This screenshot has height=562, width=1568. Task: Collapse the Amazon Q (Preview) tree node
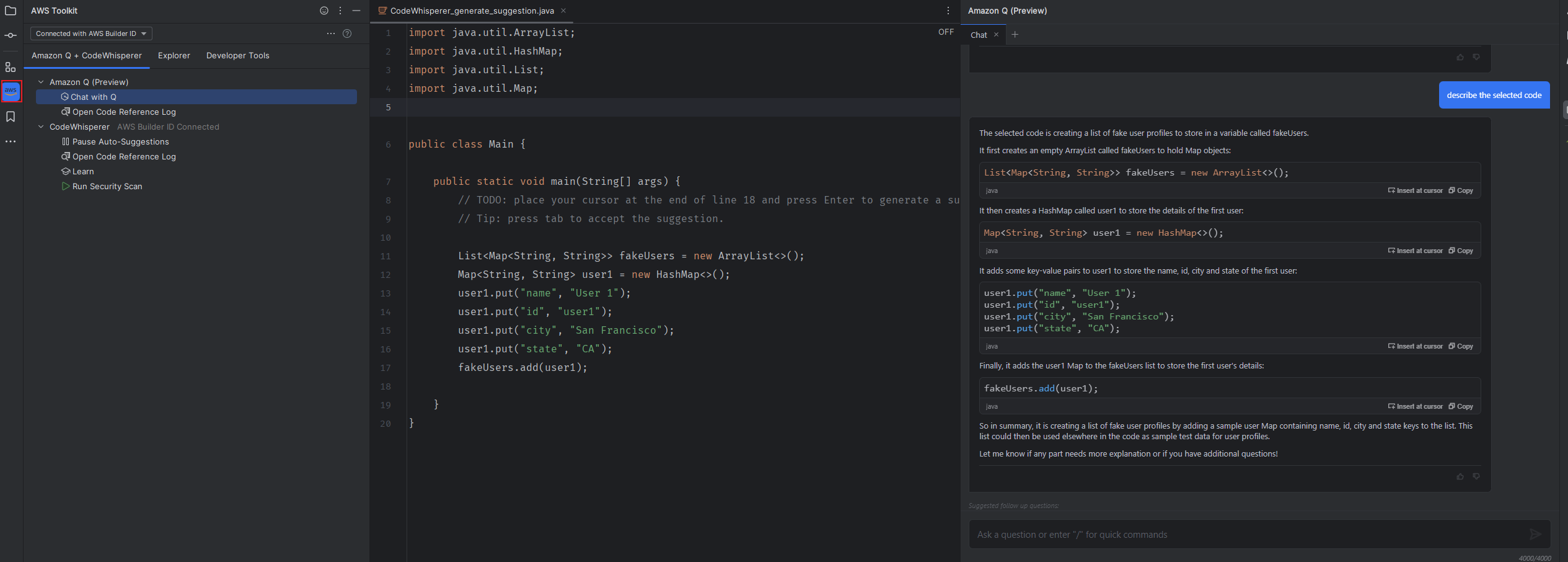41,82
